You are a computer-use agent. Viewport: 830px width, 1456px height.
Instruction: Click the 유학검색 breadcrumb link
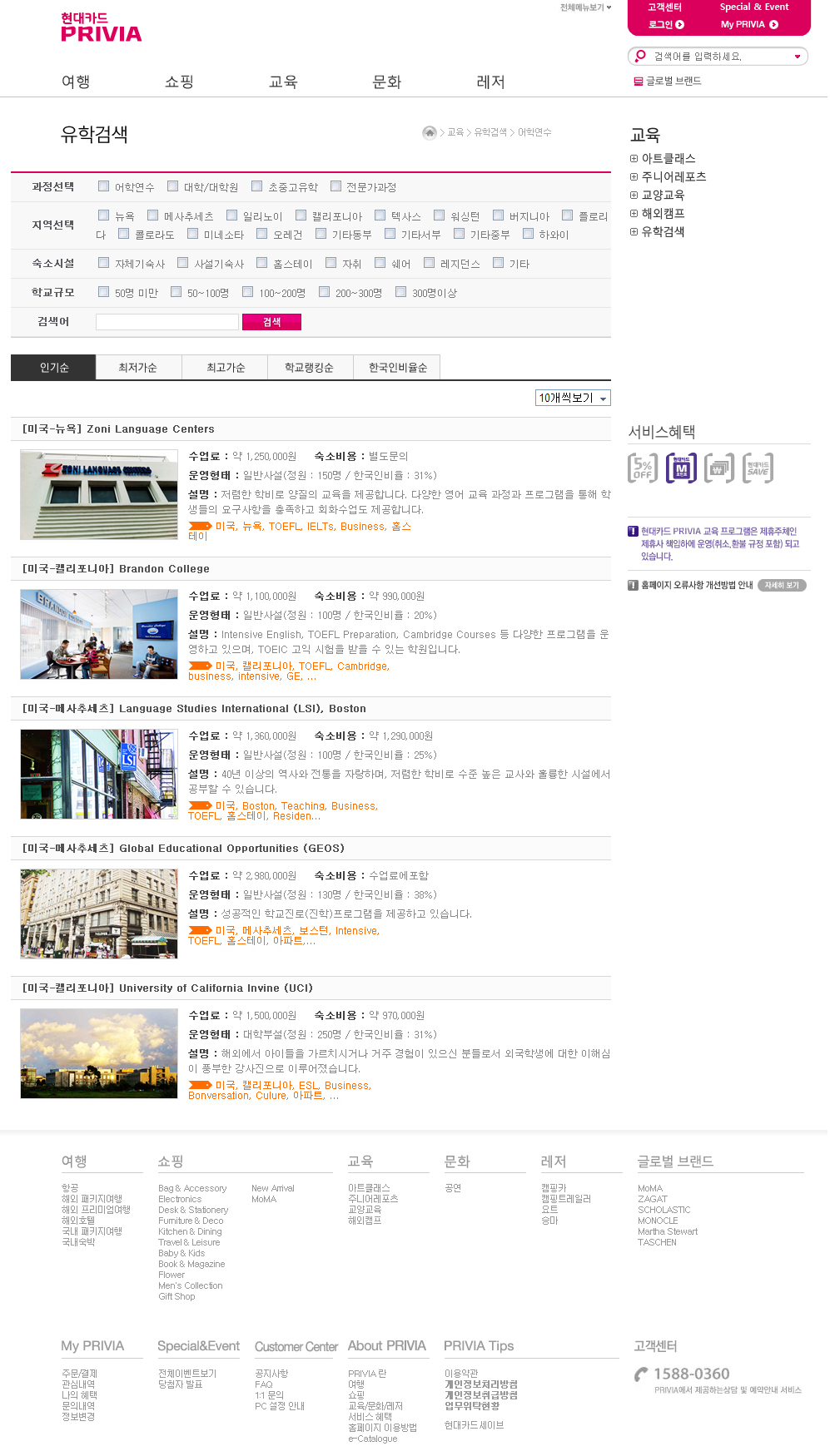tap(490, 132)
